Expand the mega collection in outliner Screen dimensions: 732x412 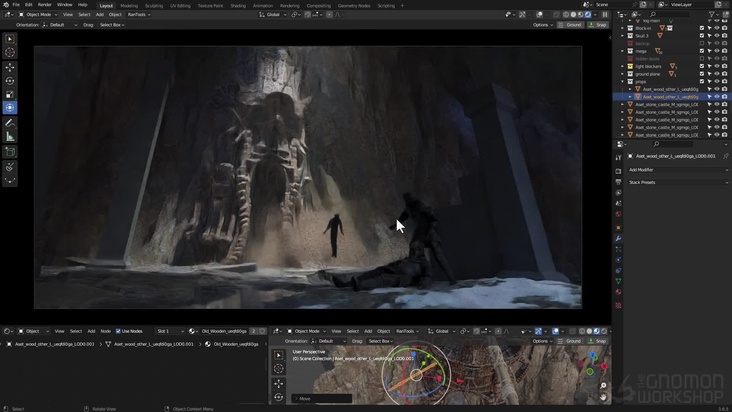point(622,51)
